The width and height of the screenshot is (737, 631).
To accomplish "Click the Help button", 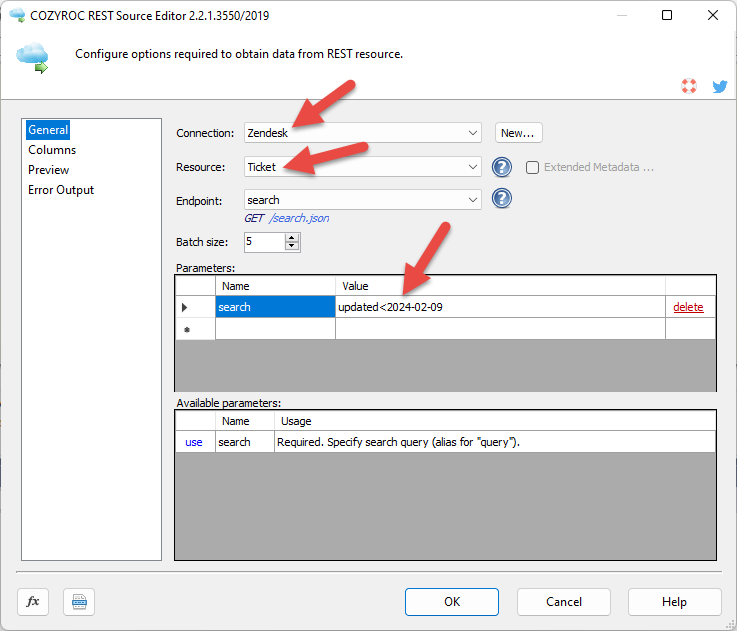I will [674, 601].
